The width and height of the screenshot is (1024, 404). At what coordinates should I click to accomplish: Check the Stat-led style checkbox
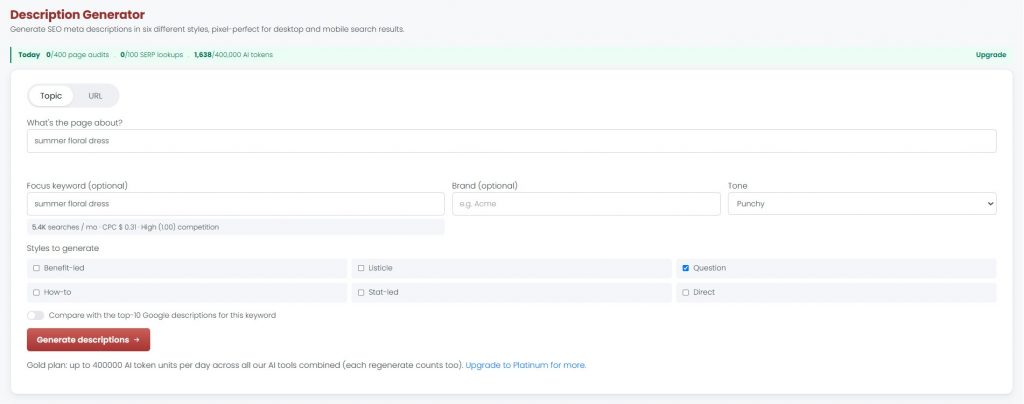[361, 292]
